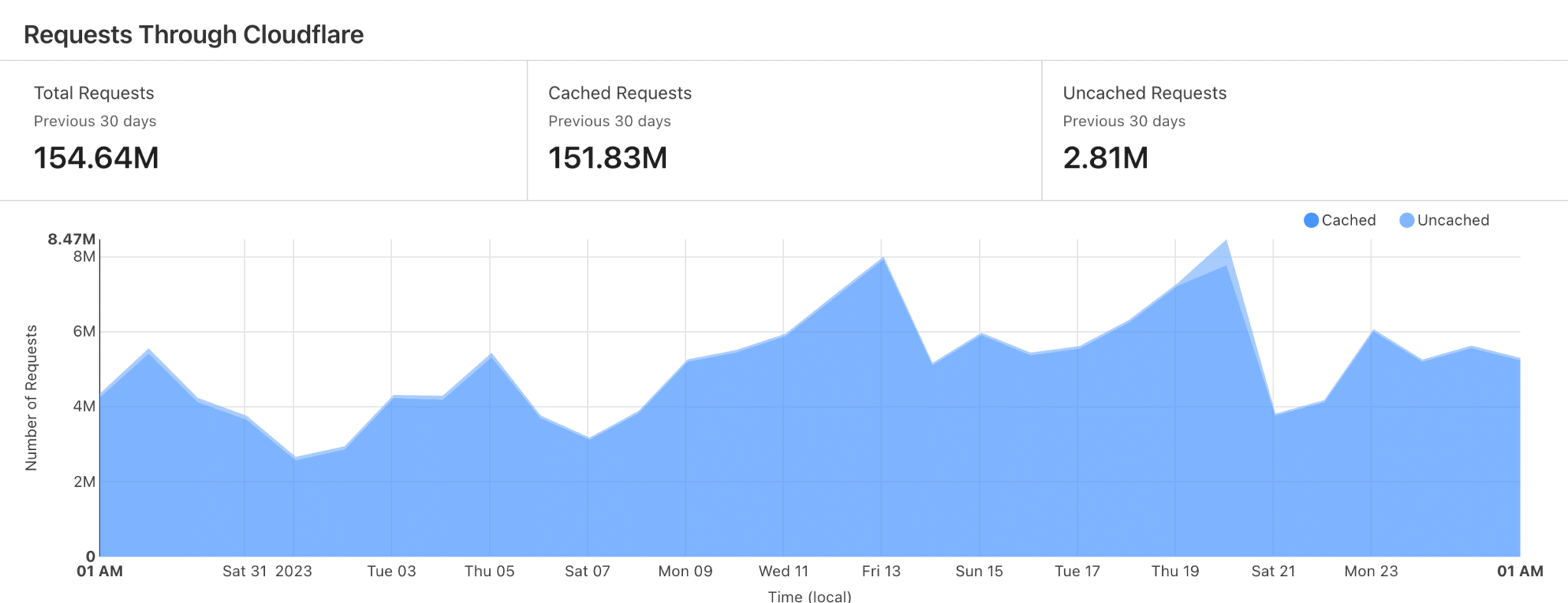Select the Uncached Requests card heading
The image size is (1568, 603).
(x=1145, y=93)
